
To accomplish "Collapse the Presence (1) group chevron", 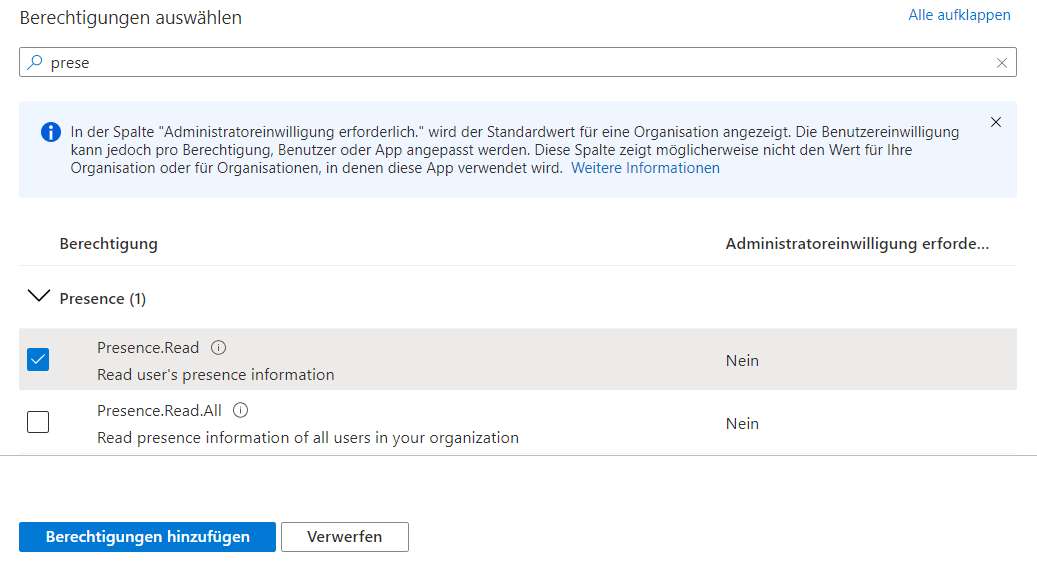I will 38,296.
